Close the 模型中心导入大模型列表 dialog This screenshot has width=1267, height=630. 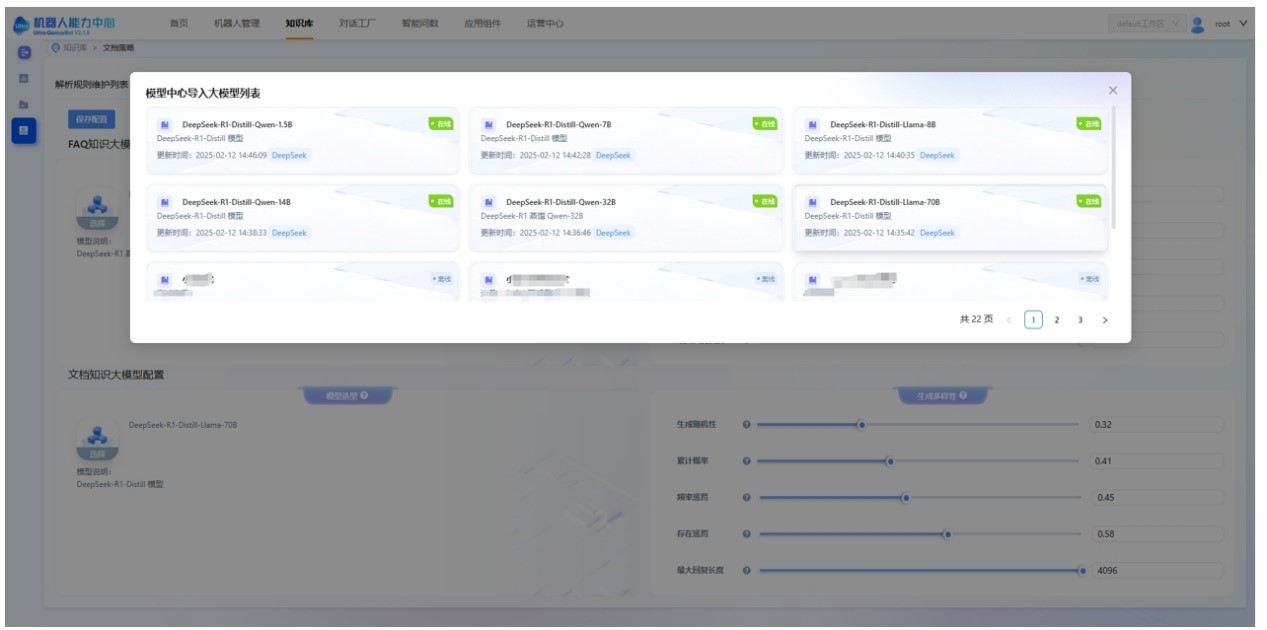coord(1112,90)
